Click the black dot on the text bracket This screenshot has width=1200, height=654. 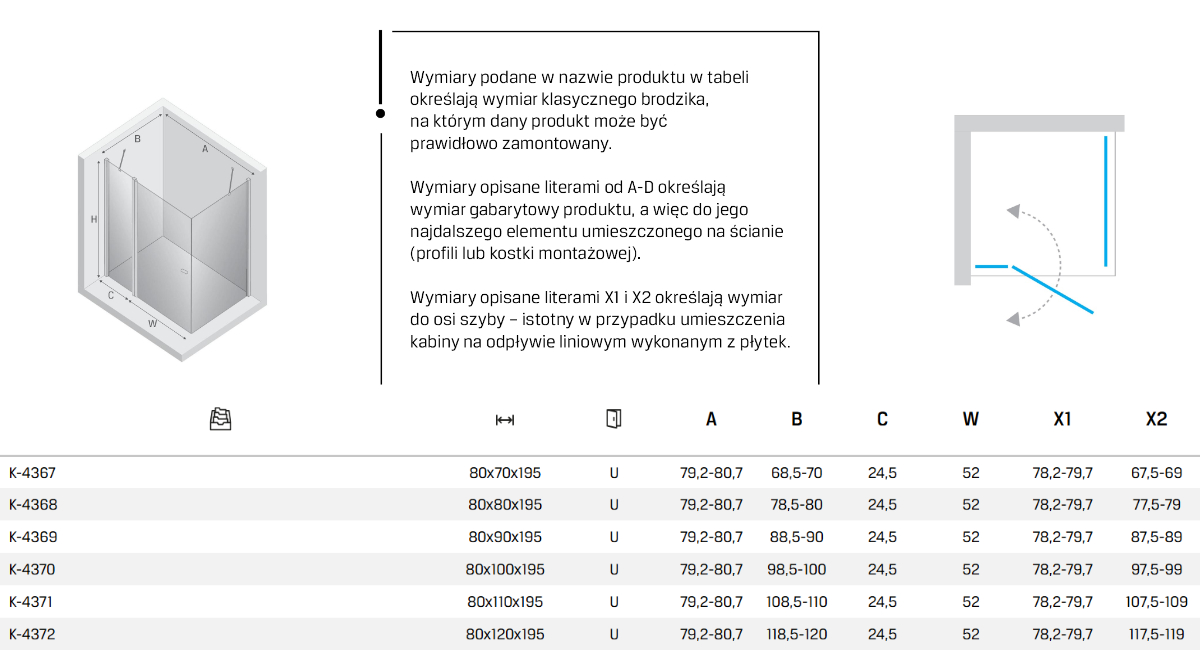381,114
